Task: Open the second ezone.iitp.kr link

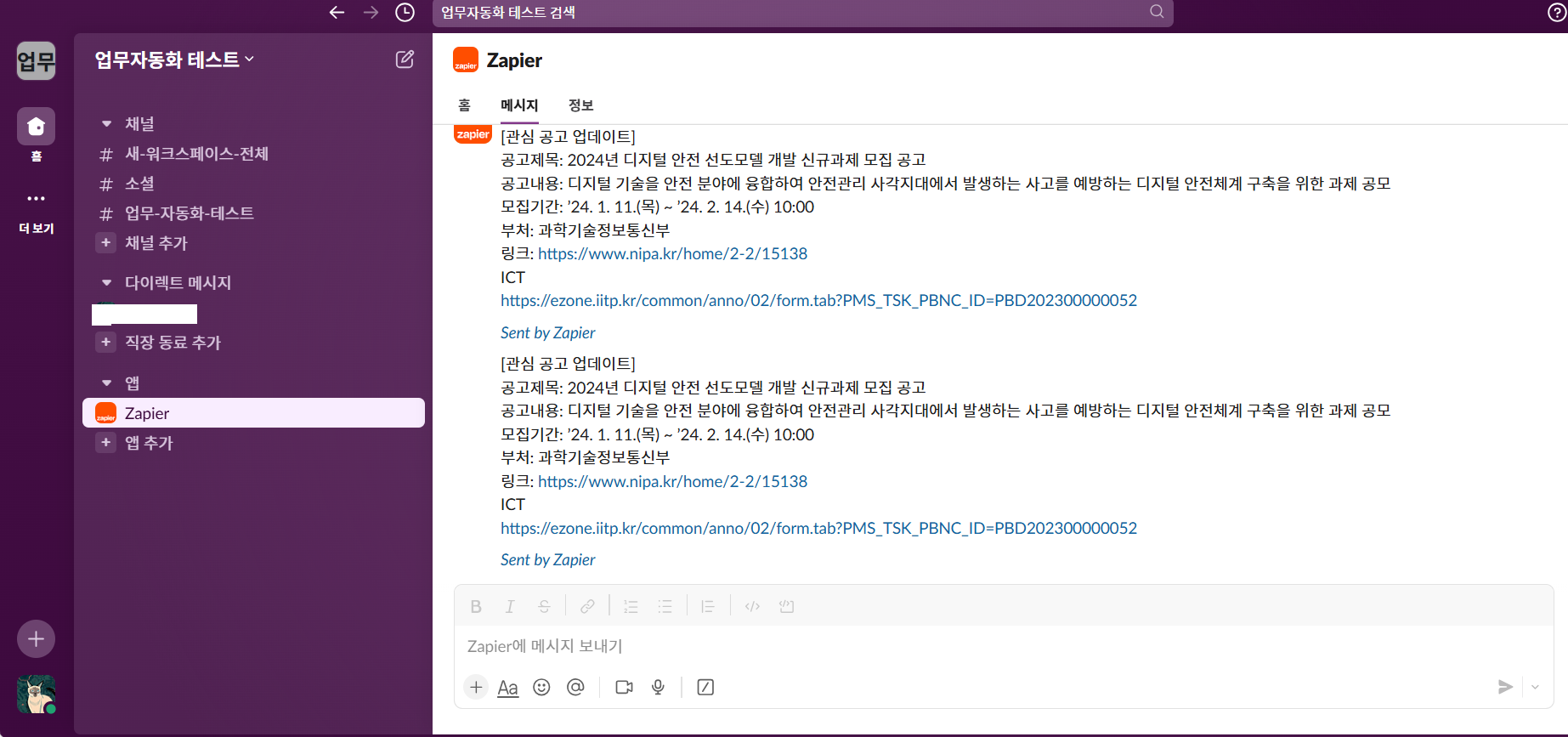Action: tap(818, 528)
